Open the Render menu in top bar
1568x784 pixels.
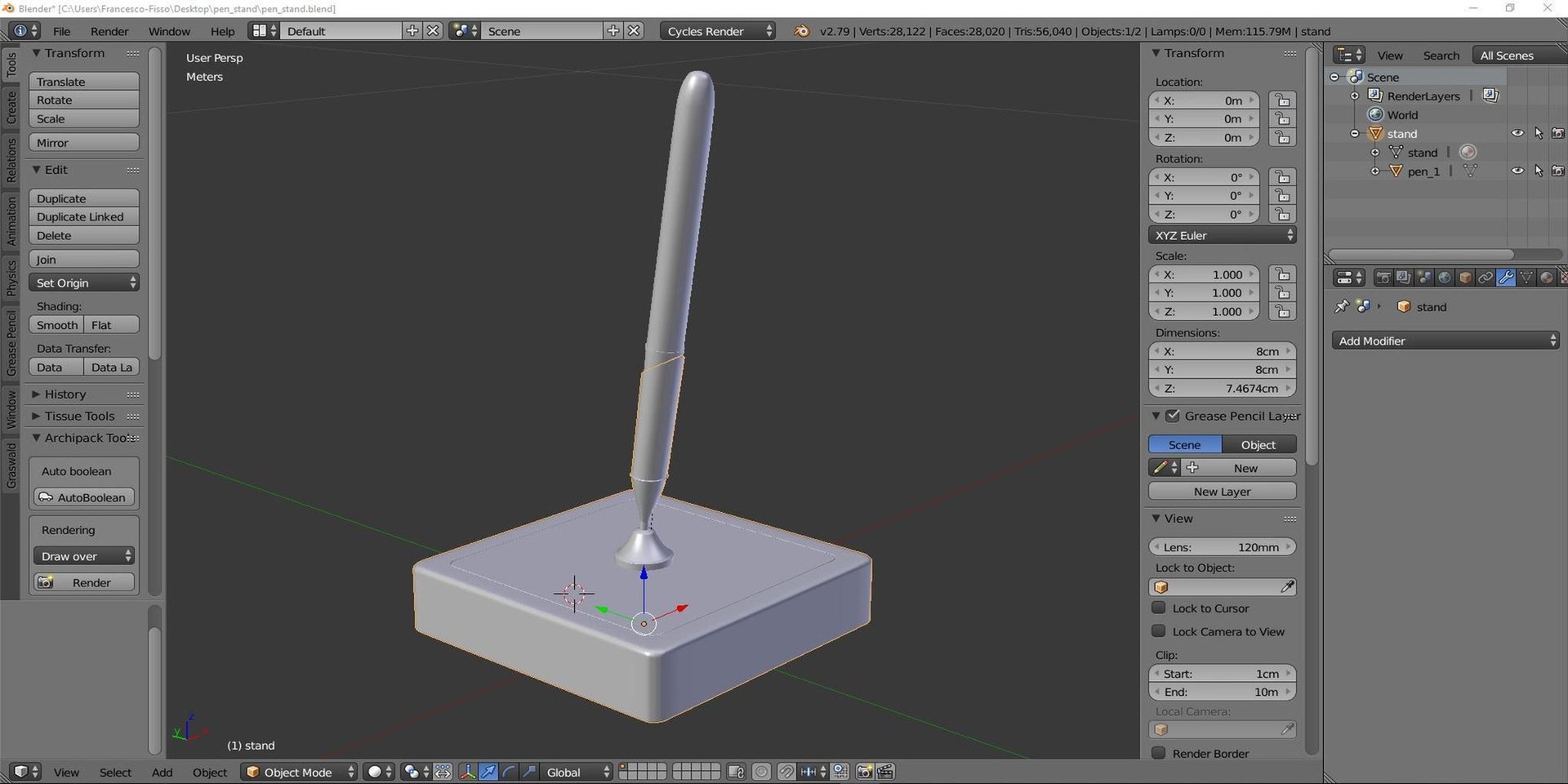(109, 31)
